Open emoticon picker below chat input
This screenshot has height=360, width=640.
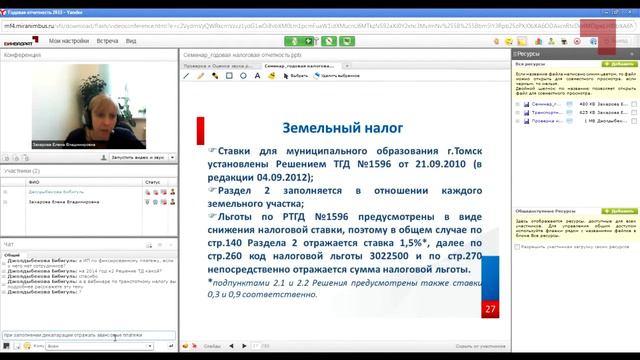tap(27, 346)
